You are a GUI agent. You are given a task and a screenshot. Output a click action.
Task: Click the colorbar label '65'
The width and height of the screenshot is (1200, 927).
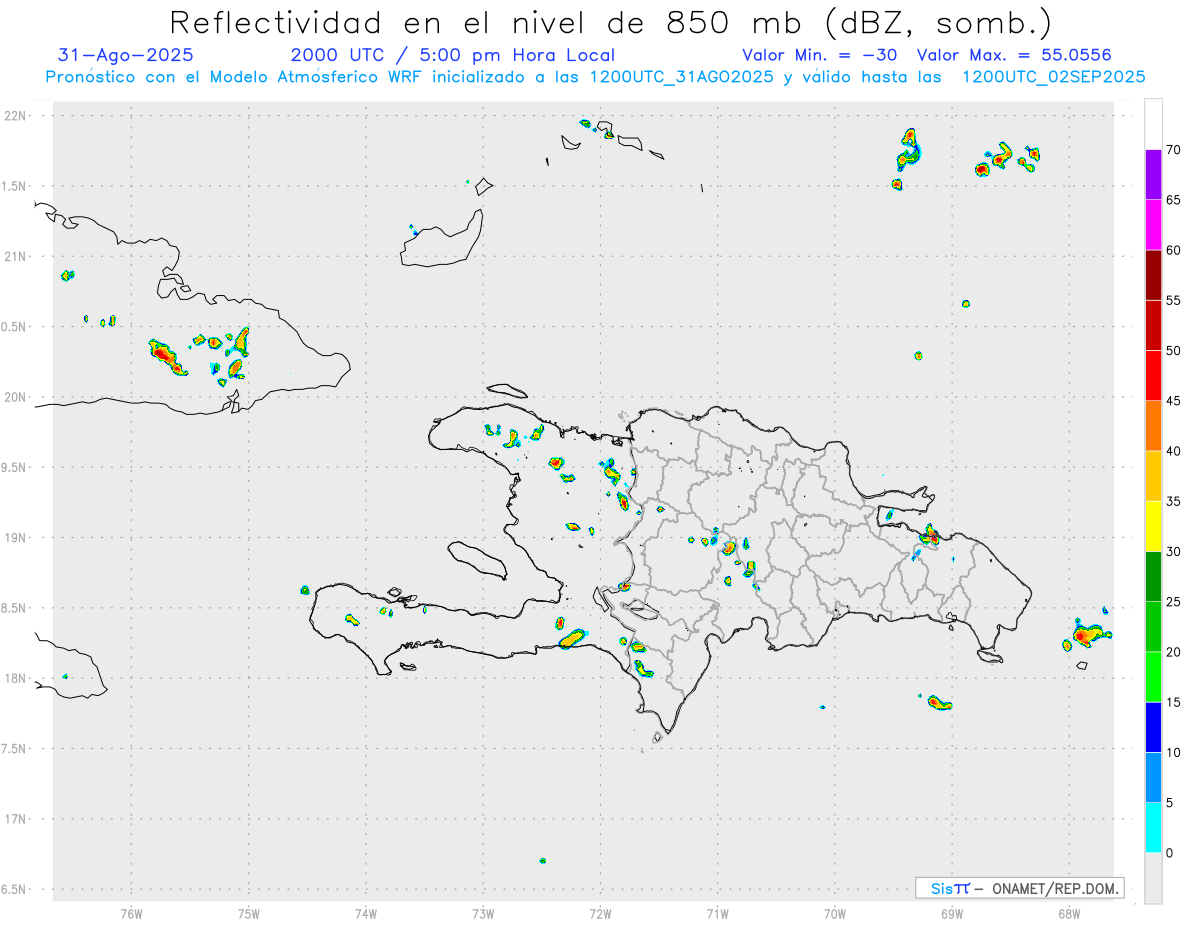coord(1174,200)
